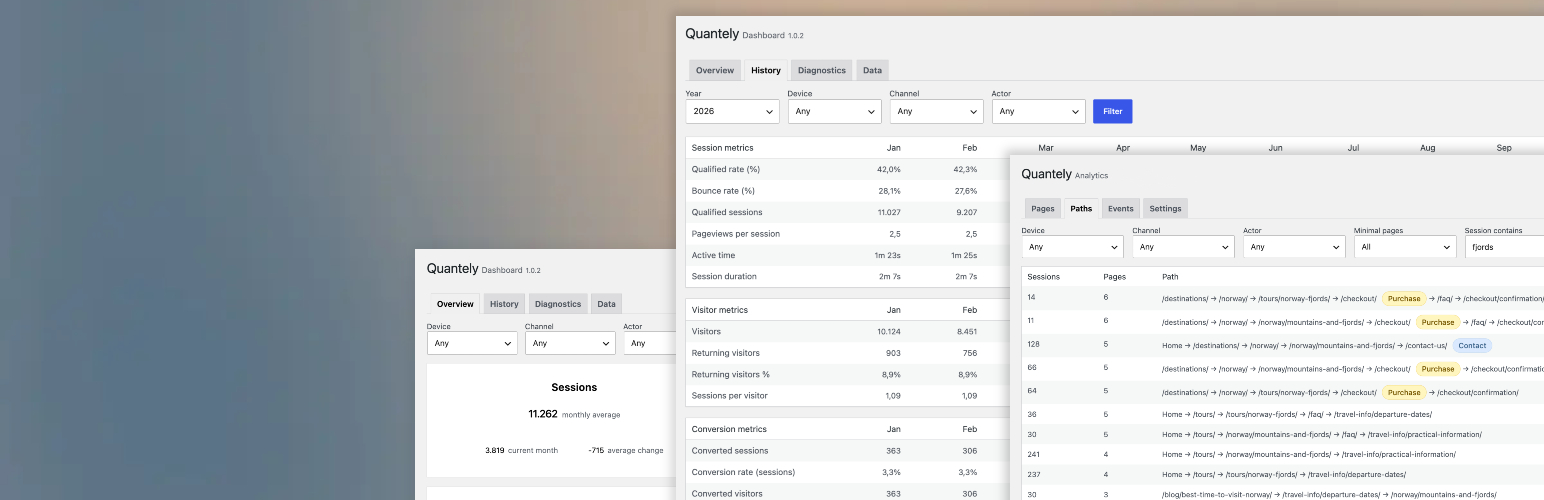Click Purchase tag in 66 sessions row
This screenshot has width=1544, height=500.
pos(1438,369)
